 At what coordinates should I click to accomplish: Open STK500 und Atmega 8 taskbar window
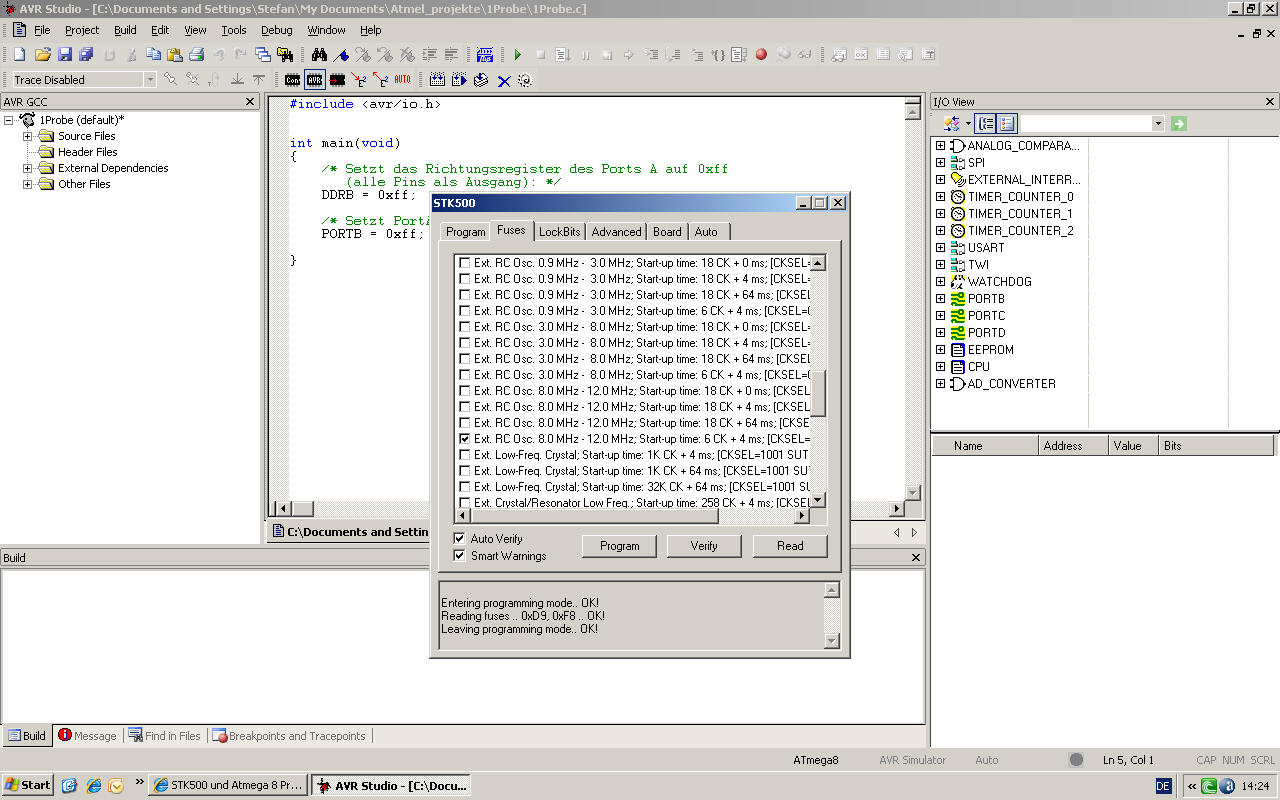click(227, 785)
